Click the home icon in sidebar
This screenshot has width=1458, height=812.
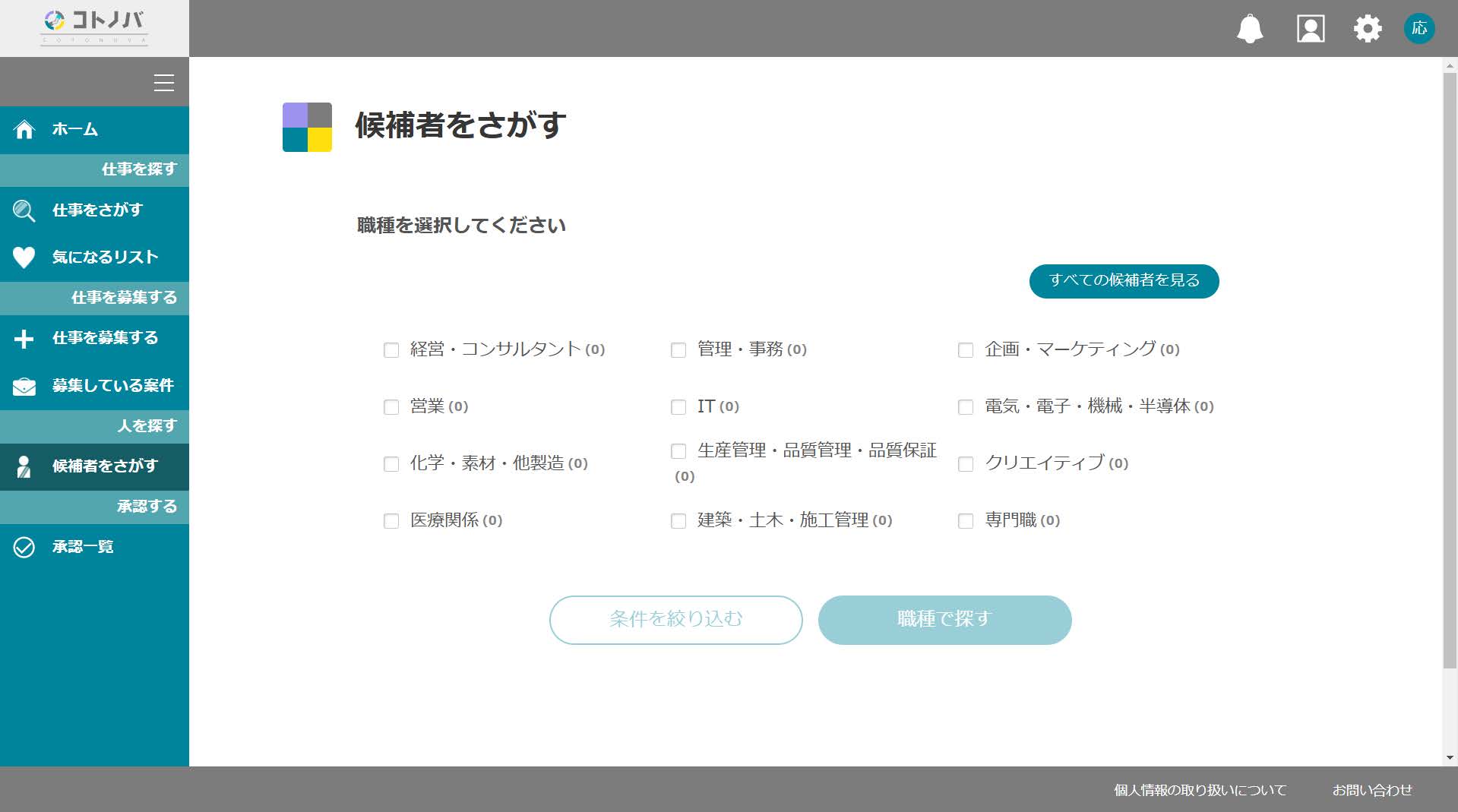click(x=24, y=129)
